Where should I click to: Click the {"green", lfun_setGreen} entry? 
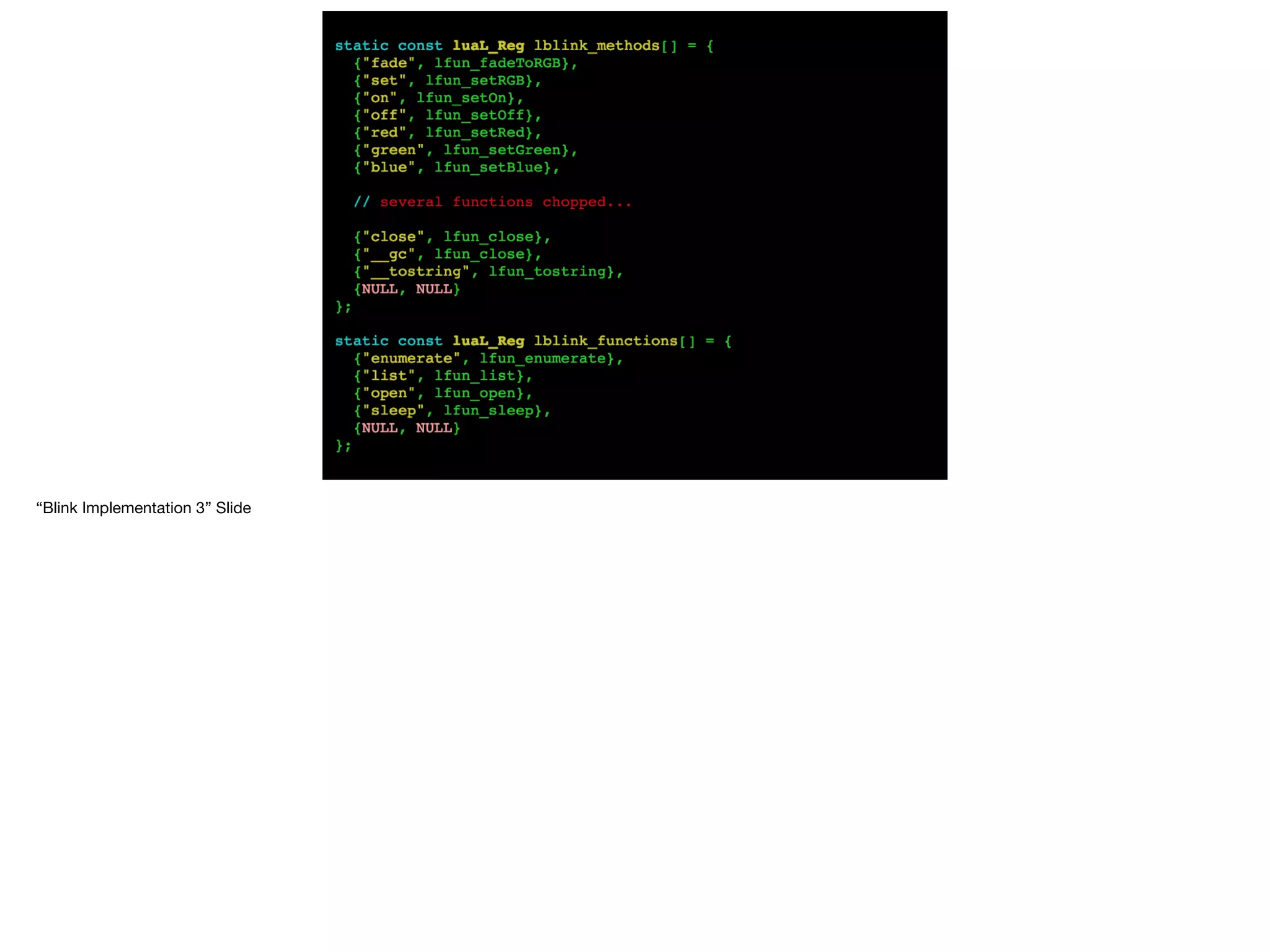(466, 150)
